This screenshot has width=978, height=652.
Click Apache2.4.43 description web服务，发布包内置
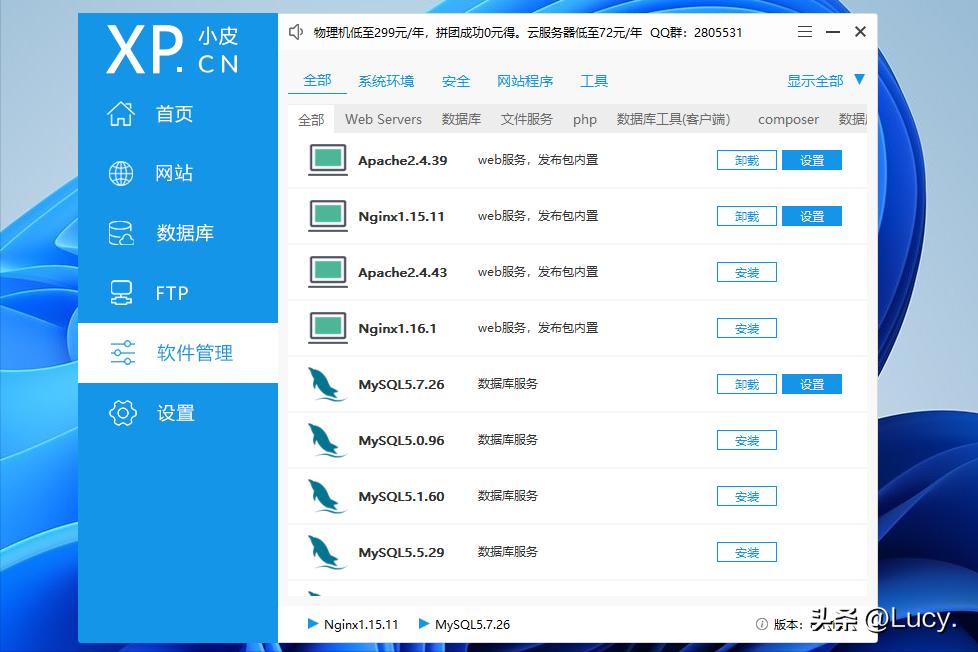point(538,272)
